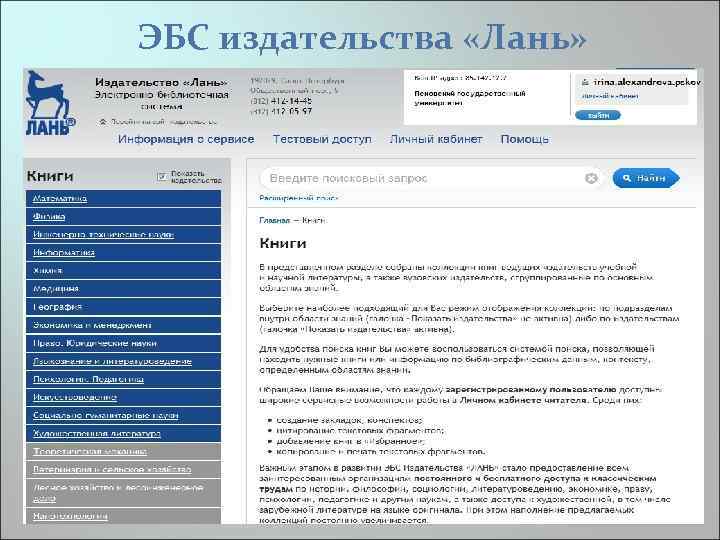Select Экономика и менеджмент category
This screenshot has width=720, height=540.
(124, 325)
